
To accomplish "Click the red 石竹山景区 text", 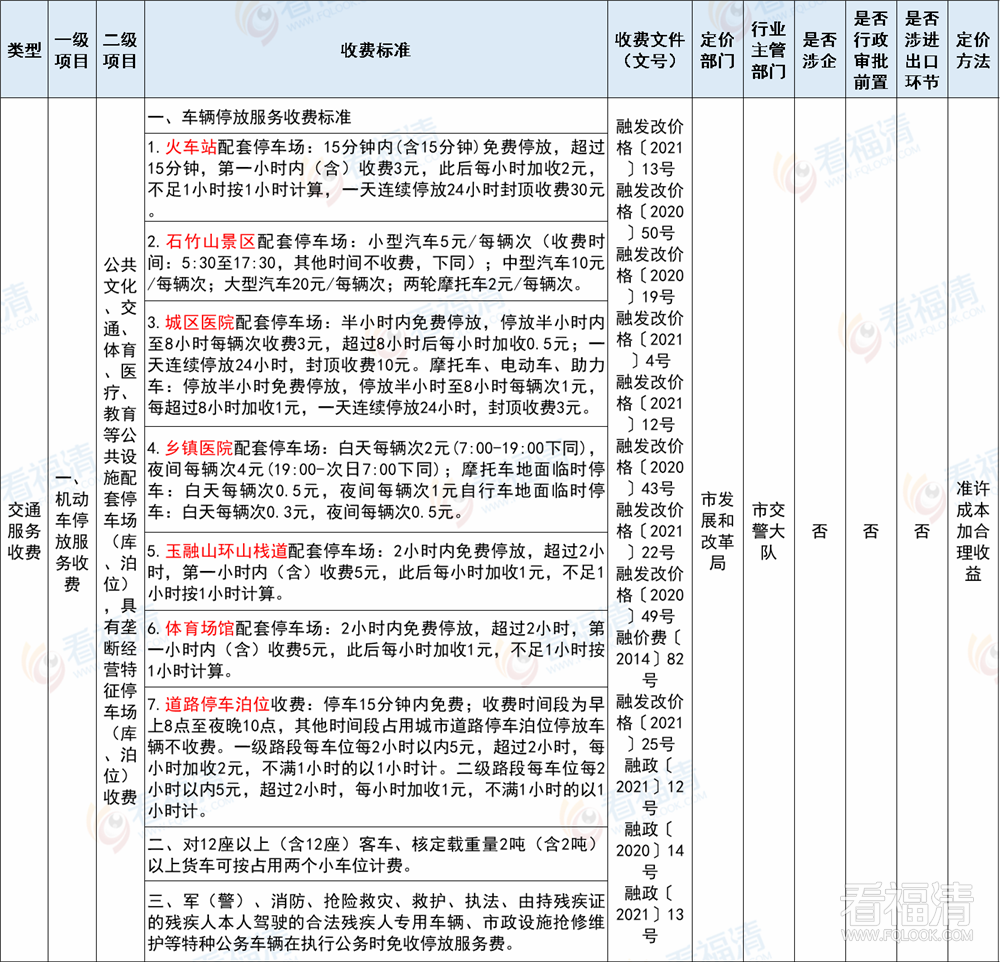I will 210,241.
